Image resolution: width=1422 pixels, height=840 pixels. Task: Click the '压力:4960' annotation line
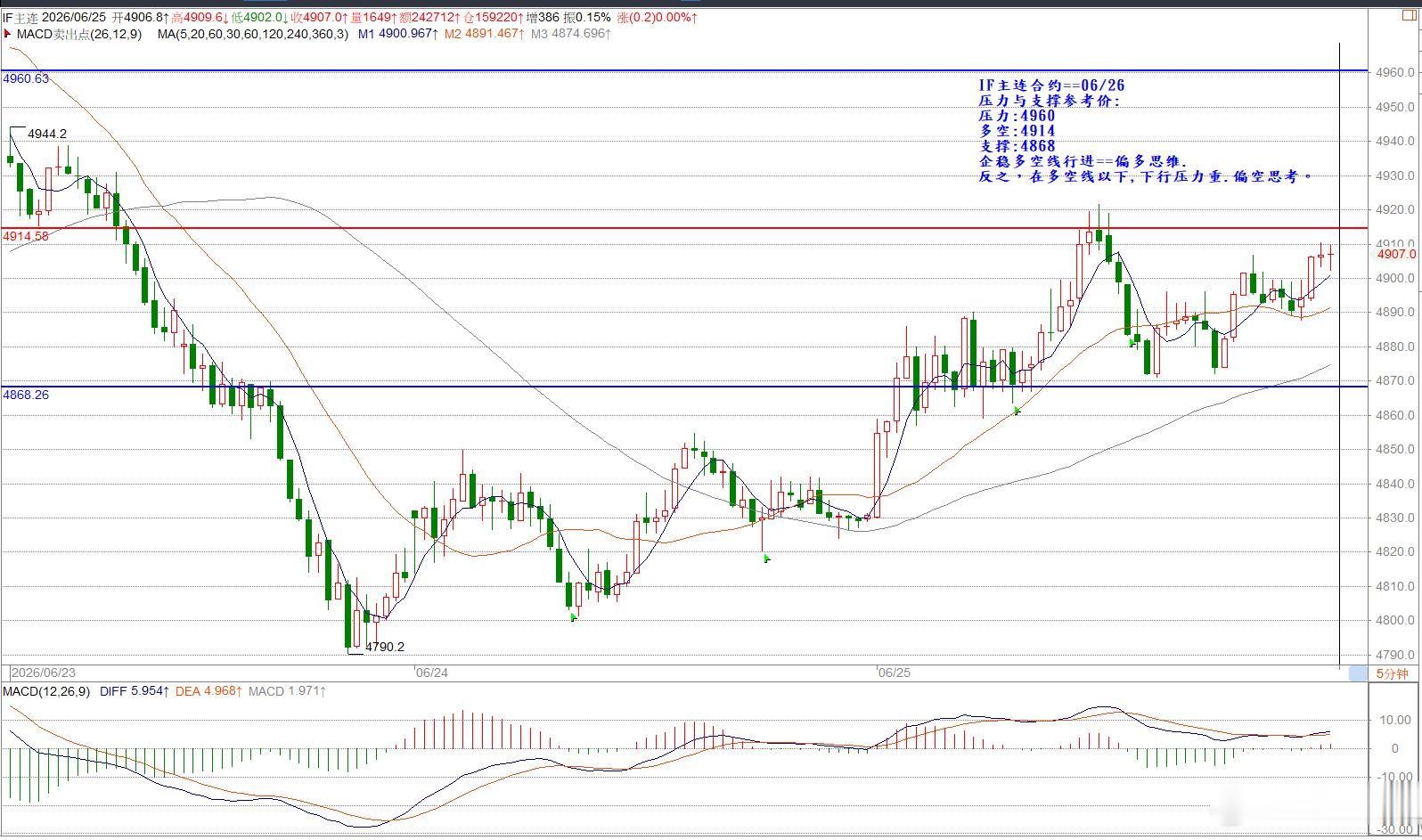coord(1017,116)
